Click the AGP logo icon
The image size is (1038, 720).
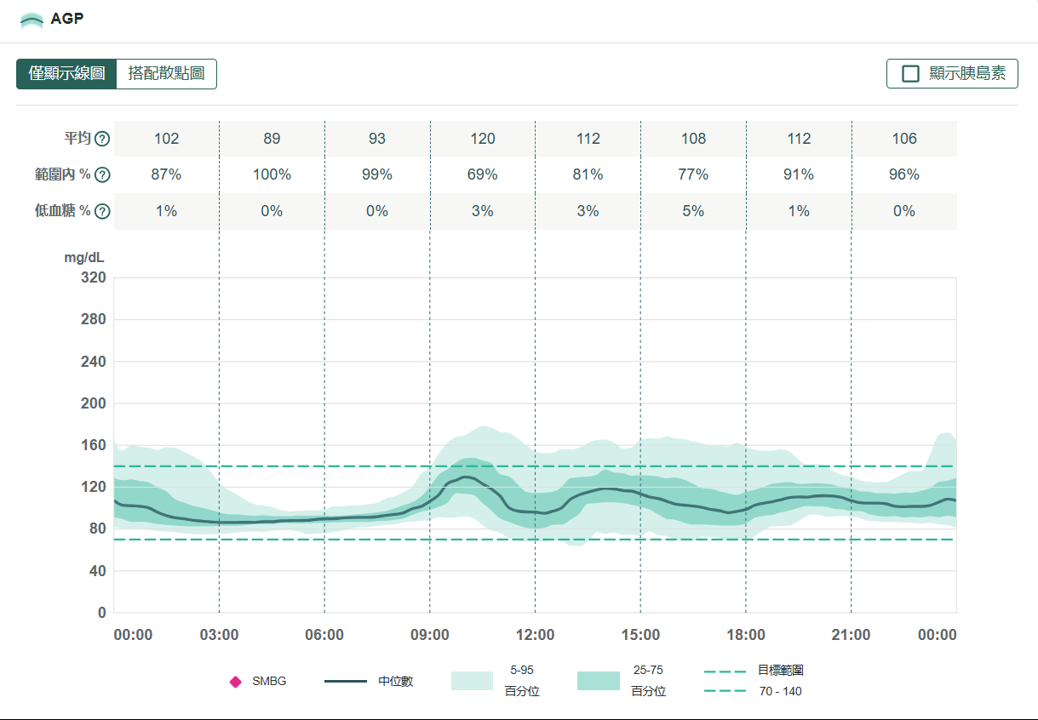tap(32, 20)
